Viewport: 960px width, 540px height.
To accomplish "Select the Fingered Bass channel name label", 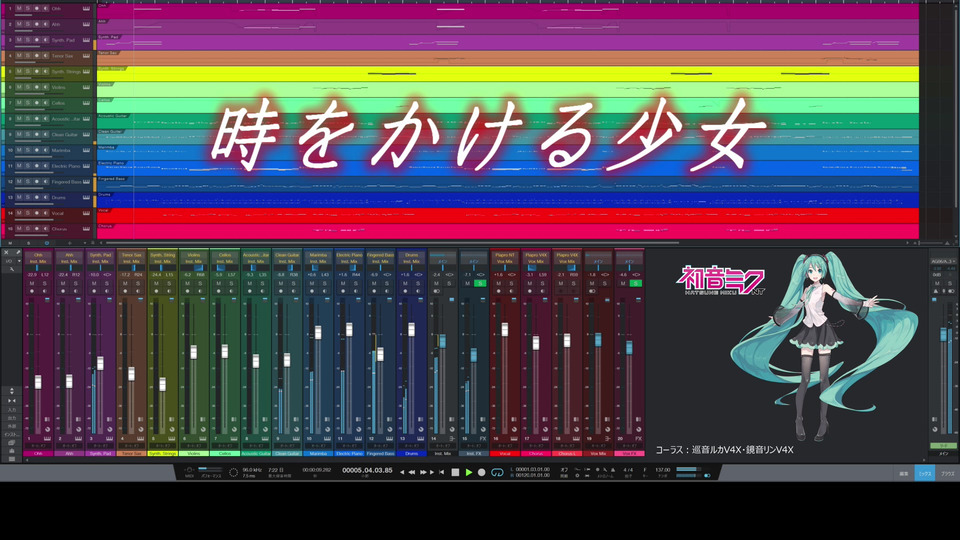I will pos(380,454).
